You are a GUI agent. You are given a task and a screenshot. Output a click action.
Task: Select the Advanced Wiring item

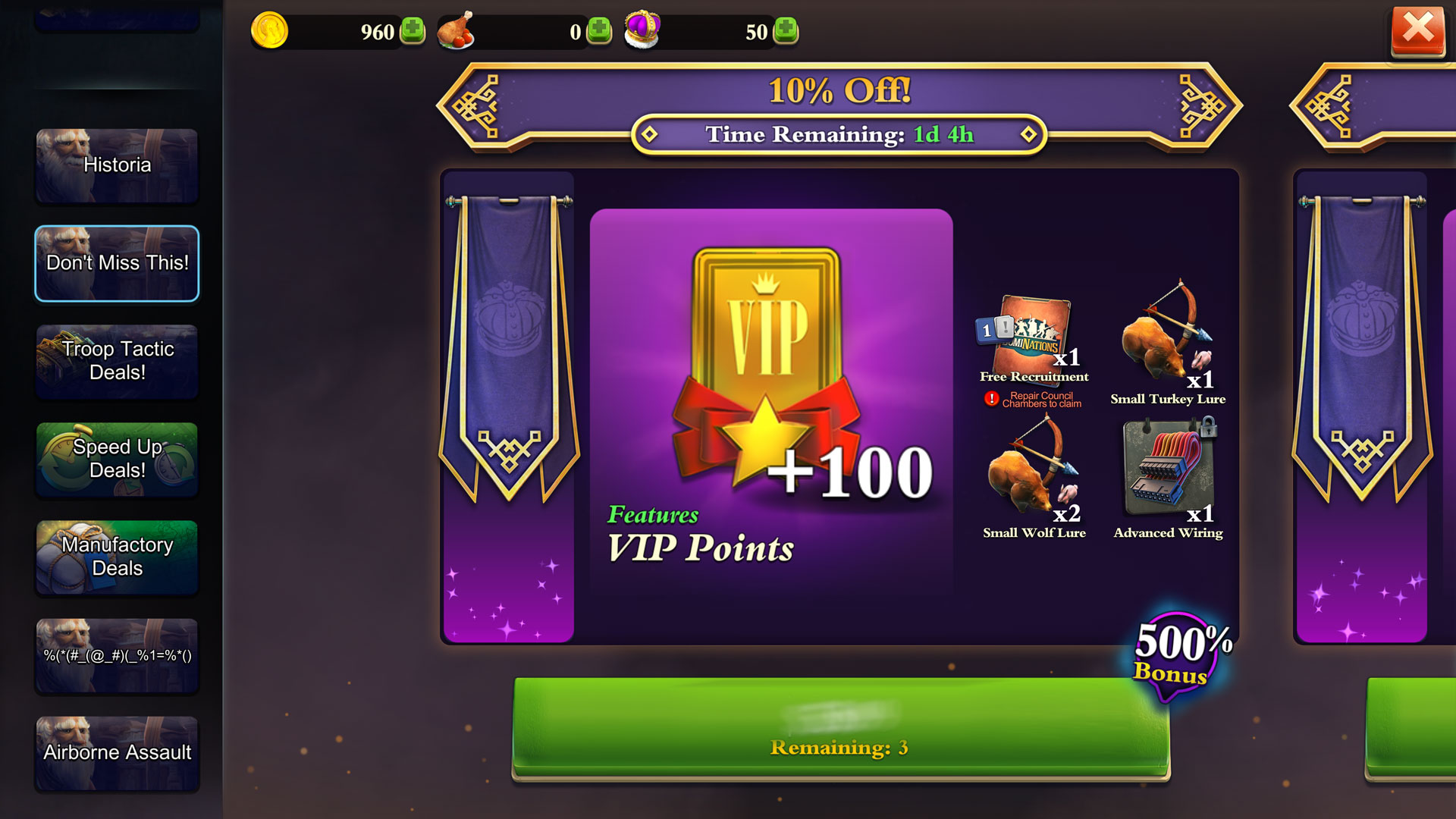pyautogui.click(x=1169, y=478)
